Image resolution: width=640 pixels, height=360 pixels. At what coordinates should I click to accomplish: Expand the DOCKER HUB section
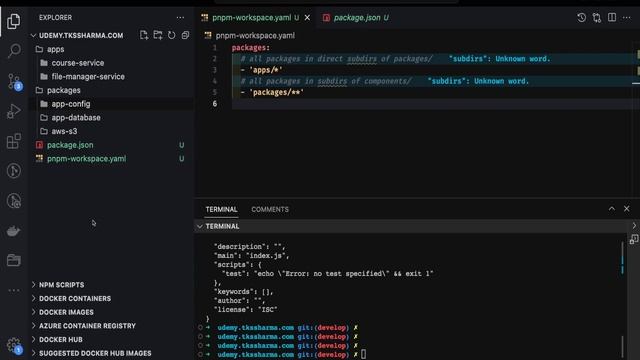pyautogui.click(x=60, y=340)
